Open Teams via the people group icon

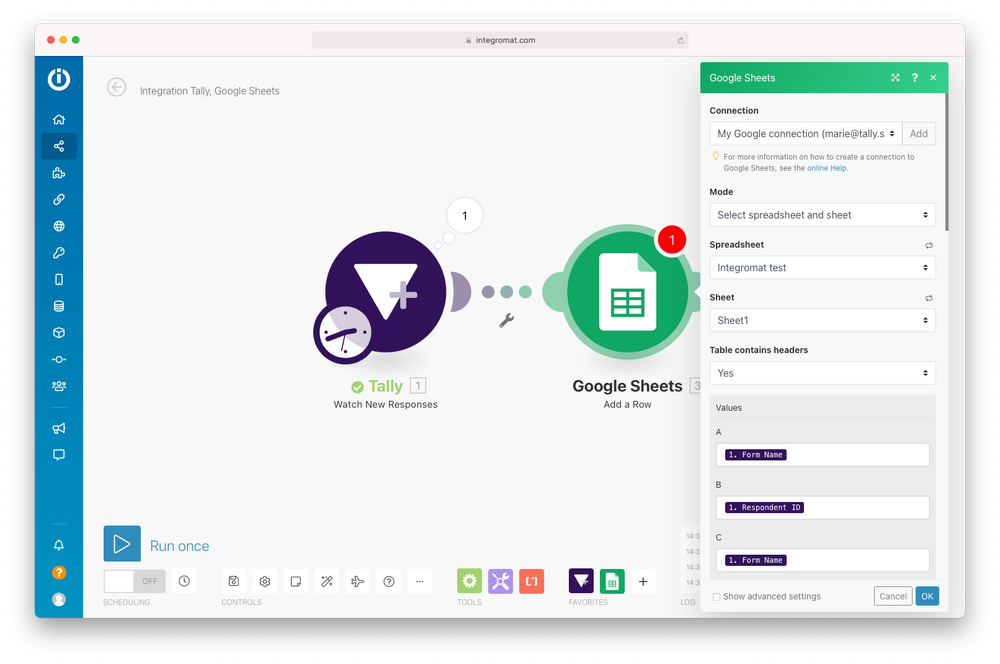click(59, 386)
